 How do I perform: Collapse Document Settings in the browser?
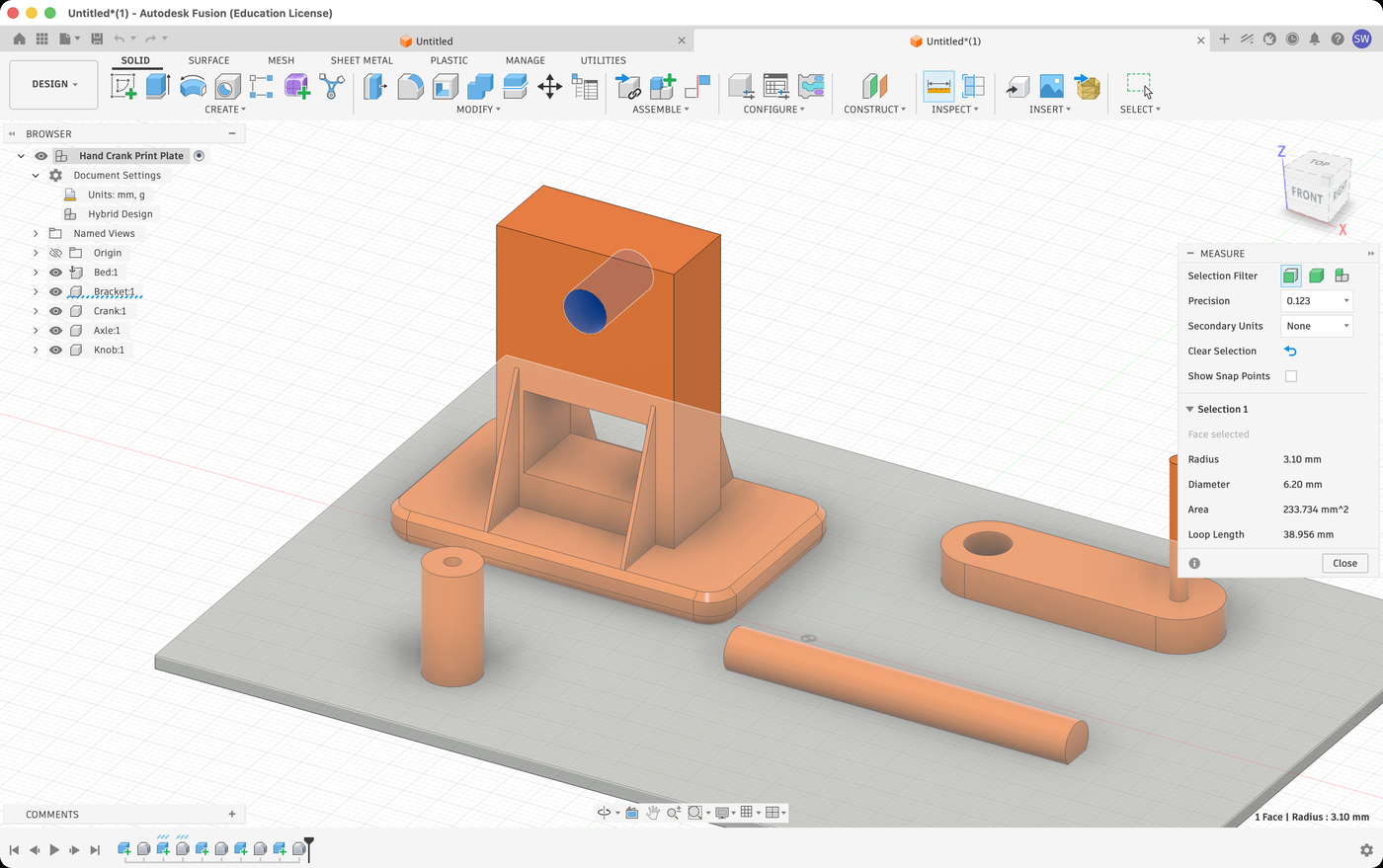click(x=36, y=176)
